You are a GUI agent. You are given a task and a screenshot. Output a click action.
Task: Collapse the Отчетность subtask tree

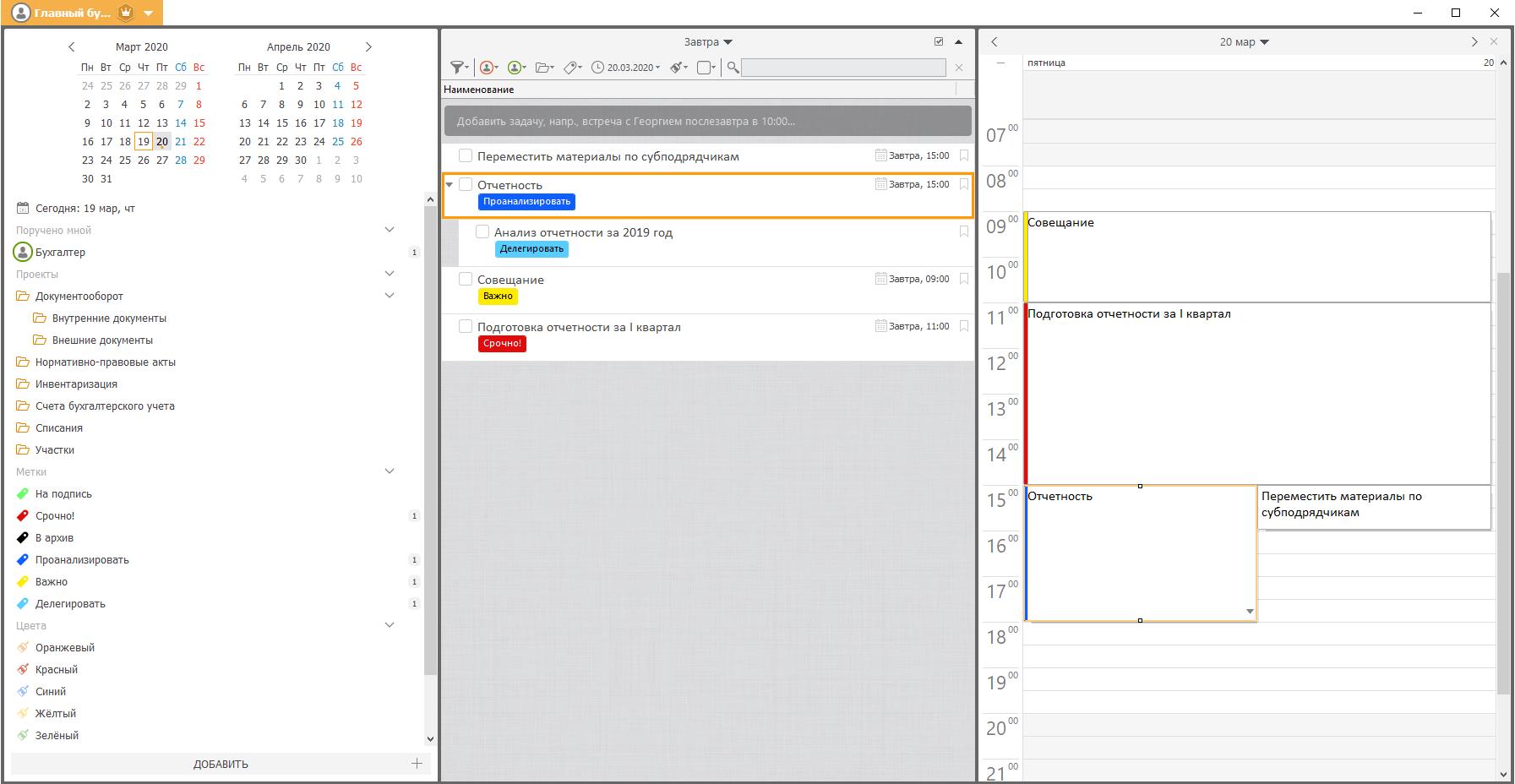click(x=450, y=184)
